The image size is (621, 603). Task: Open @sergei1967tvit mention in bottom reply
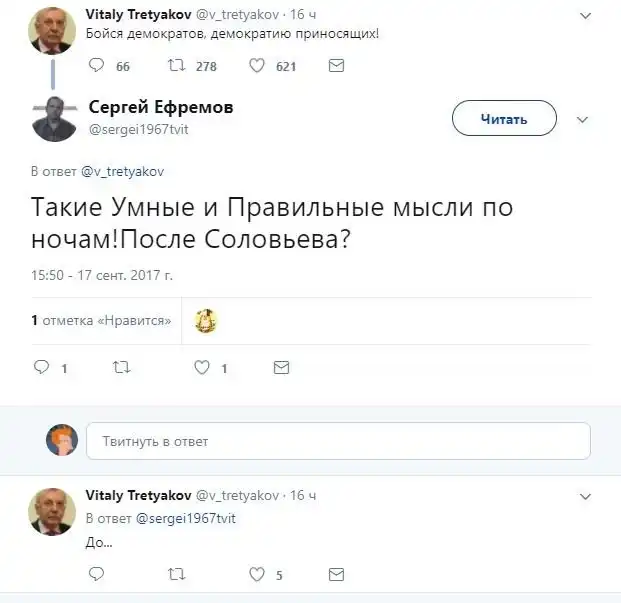(186, 518)
